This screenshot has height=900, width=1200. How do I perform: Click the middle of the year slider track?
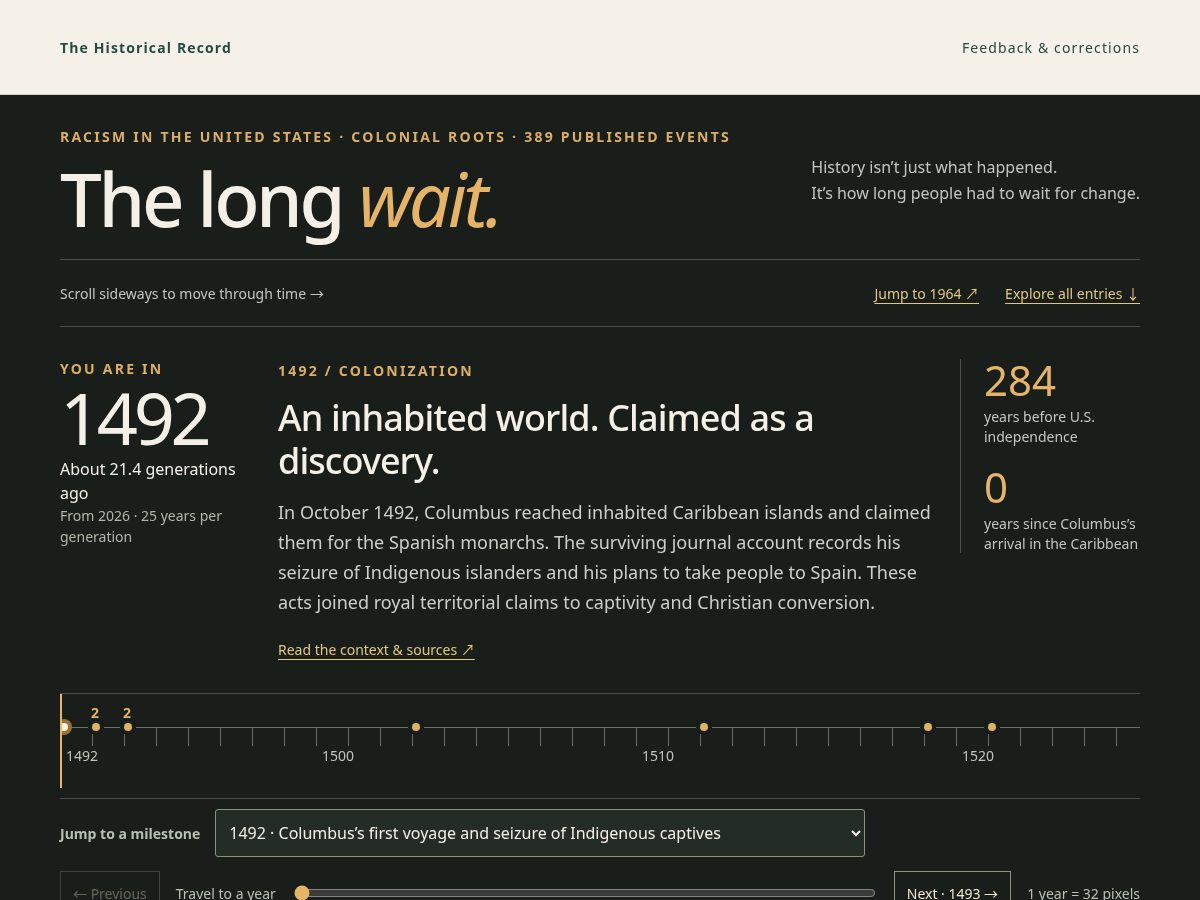(585, 893)
